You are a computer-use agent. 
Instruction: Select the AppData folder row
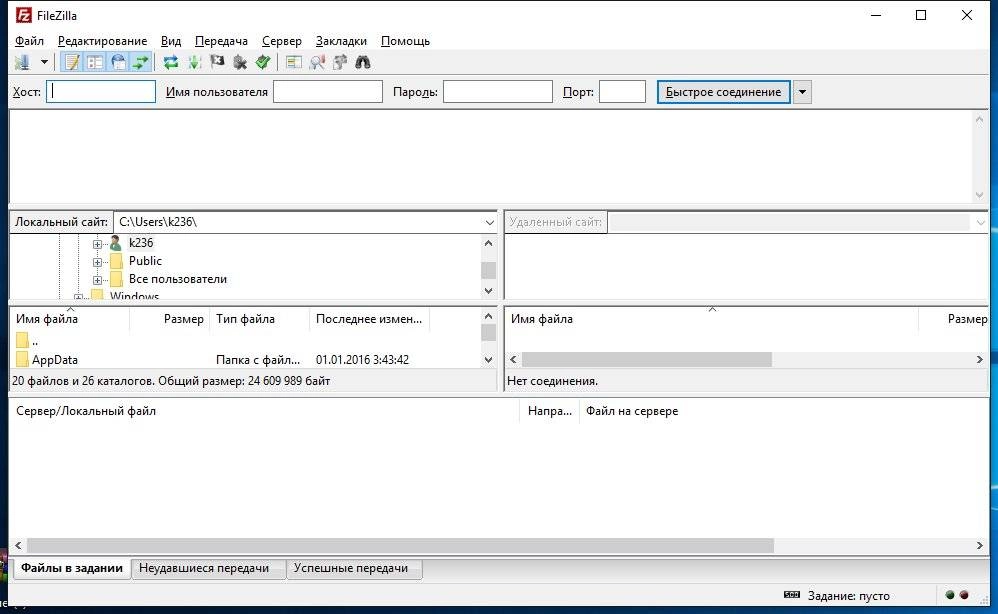tap(245, 359)
